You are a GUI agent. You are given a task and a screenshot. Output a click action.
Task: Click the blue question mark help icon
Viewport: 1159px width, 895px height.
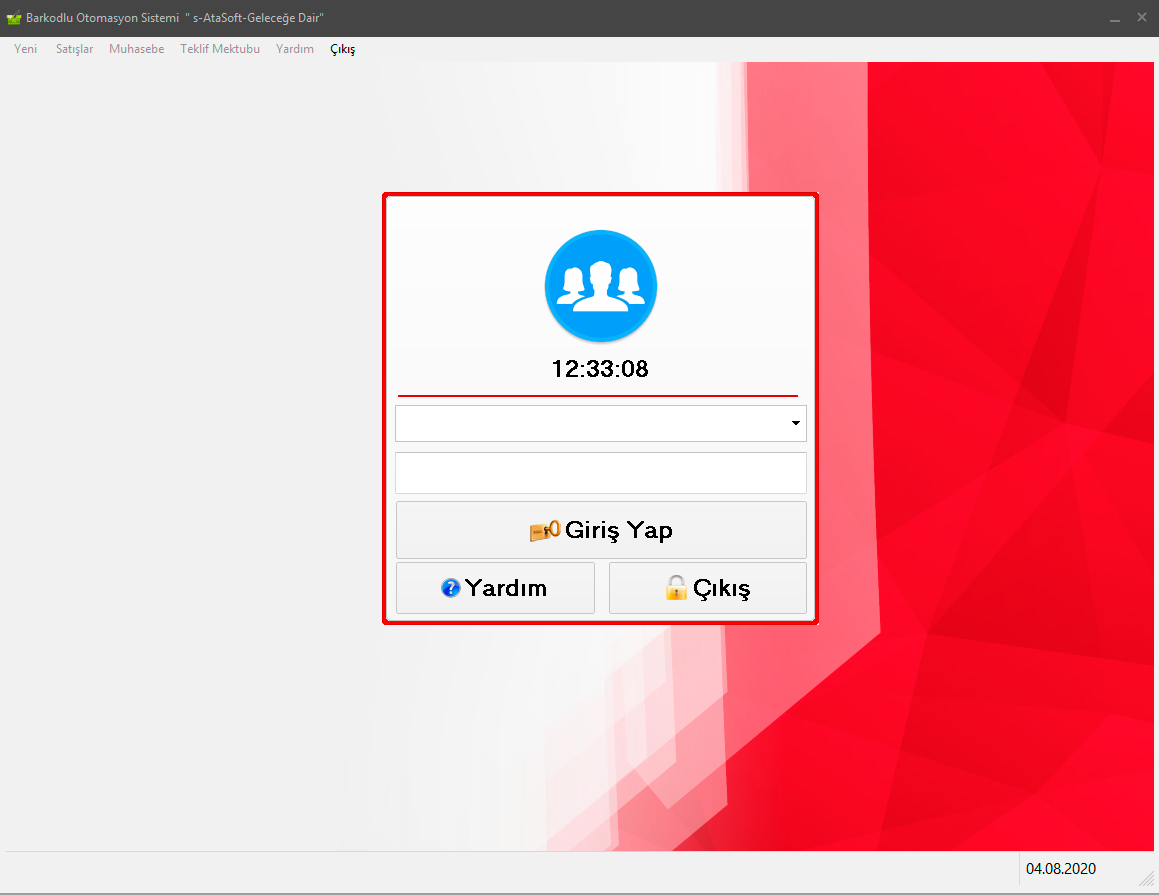(x=450, y=588)
